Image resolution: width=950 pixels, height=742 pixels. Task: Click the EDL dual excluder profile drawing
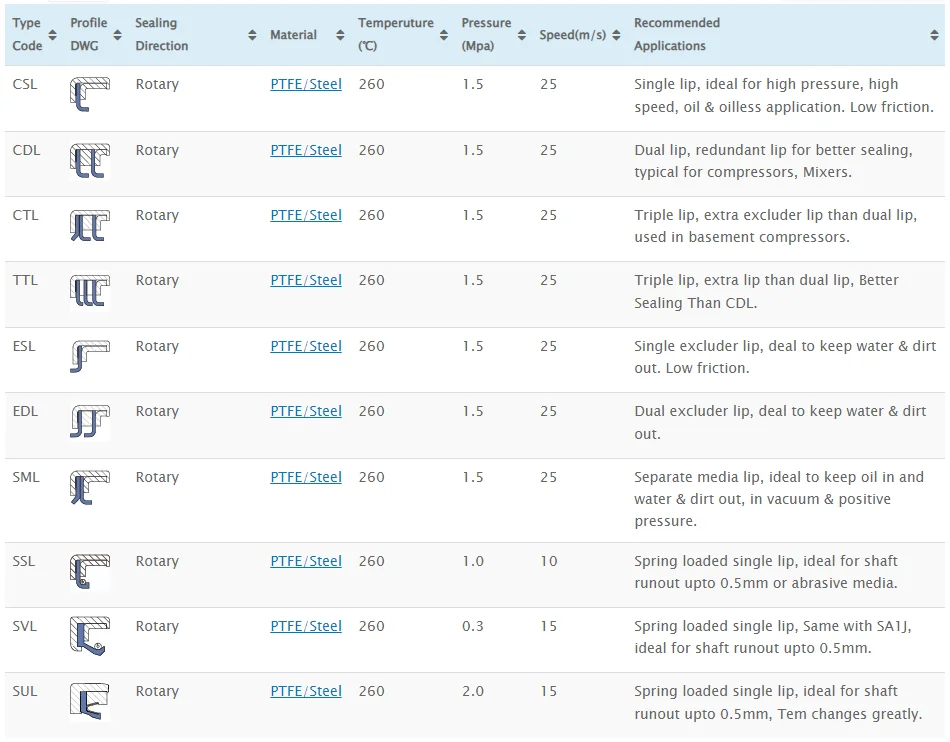[x=89, y=422]
